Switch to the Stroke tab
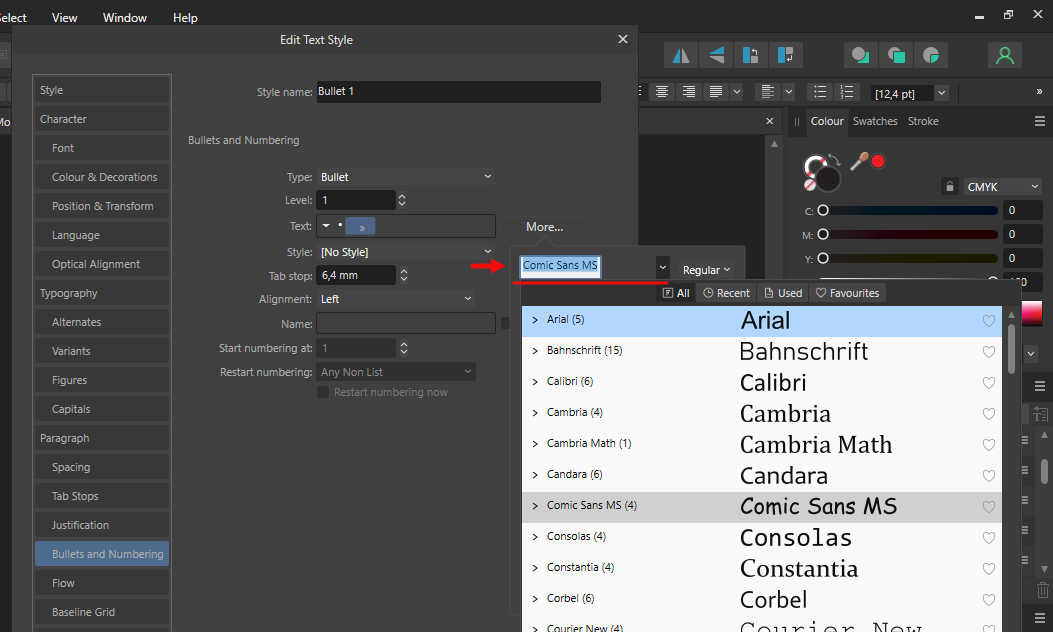 tap(923, 121)
